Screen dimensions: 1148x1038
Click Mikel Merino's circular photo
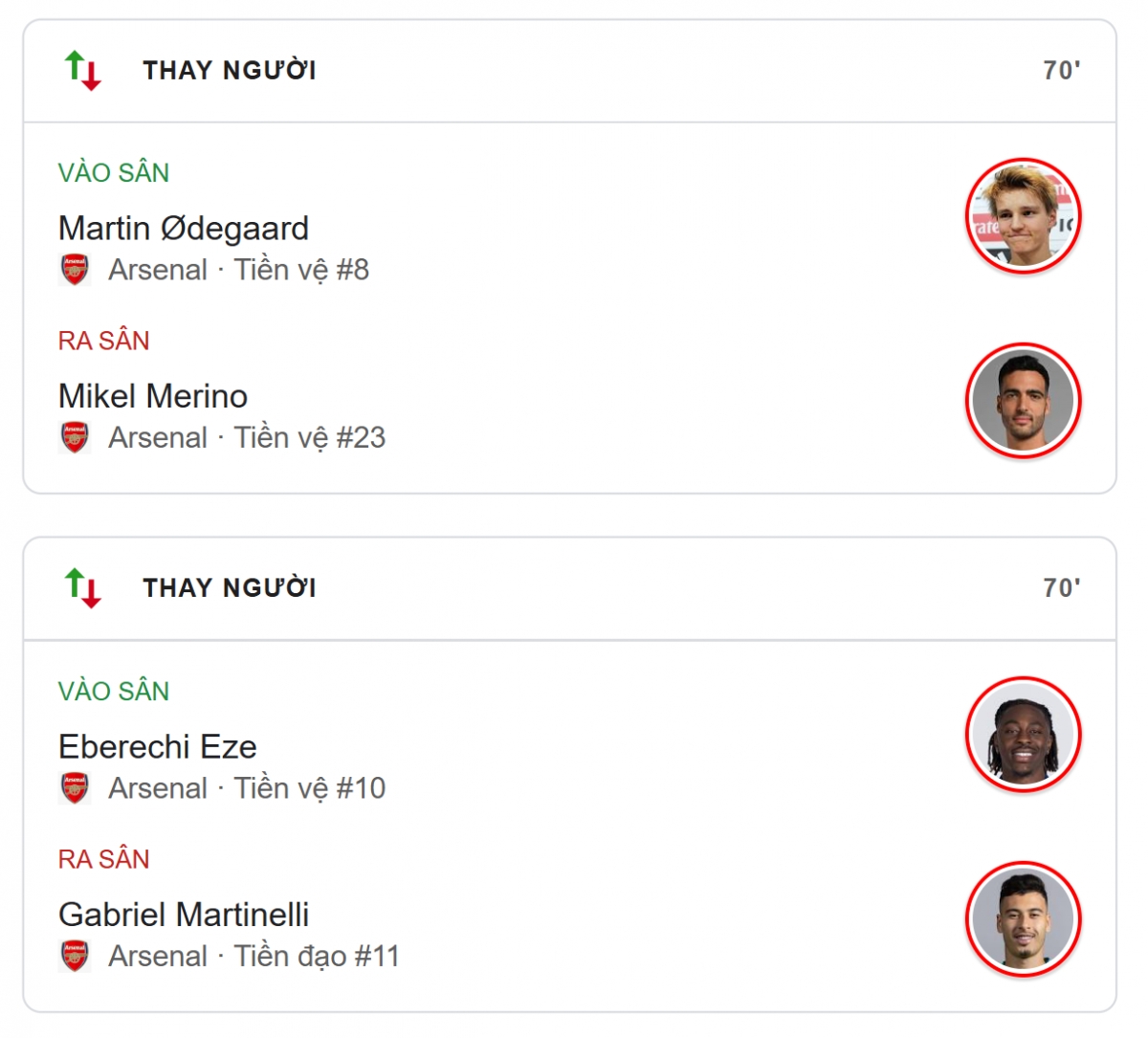(x=1023, y=401)
